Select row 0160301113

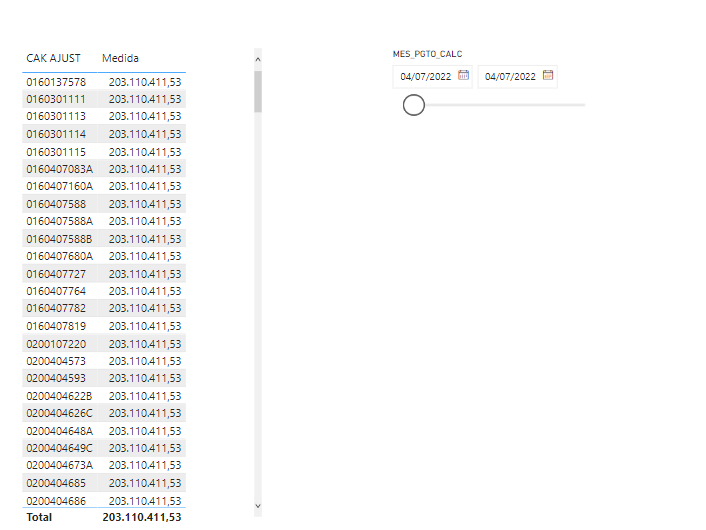(104, 116)
